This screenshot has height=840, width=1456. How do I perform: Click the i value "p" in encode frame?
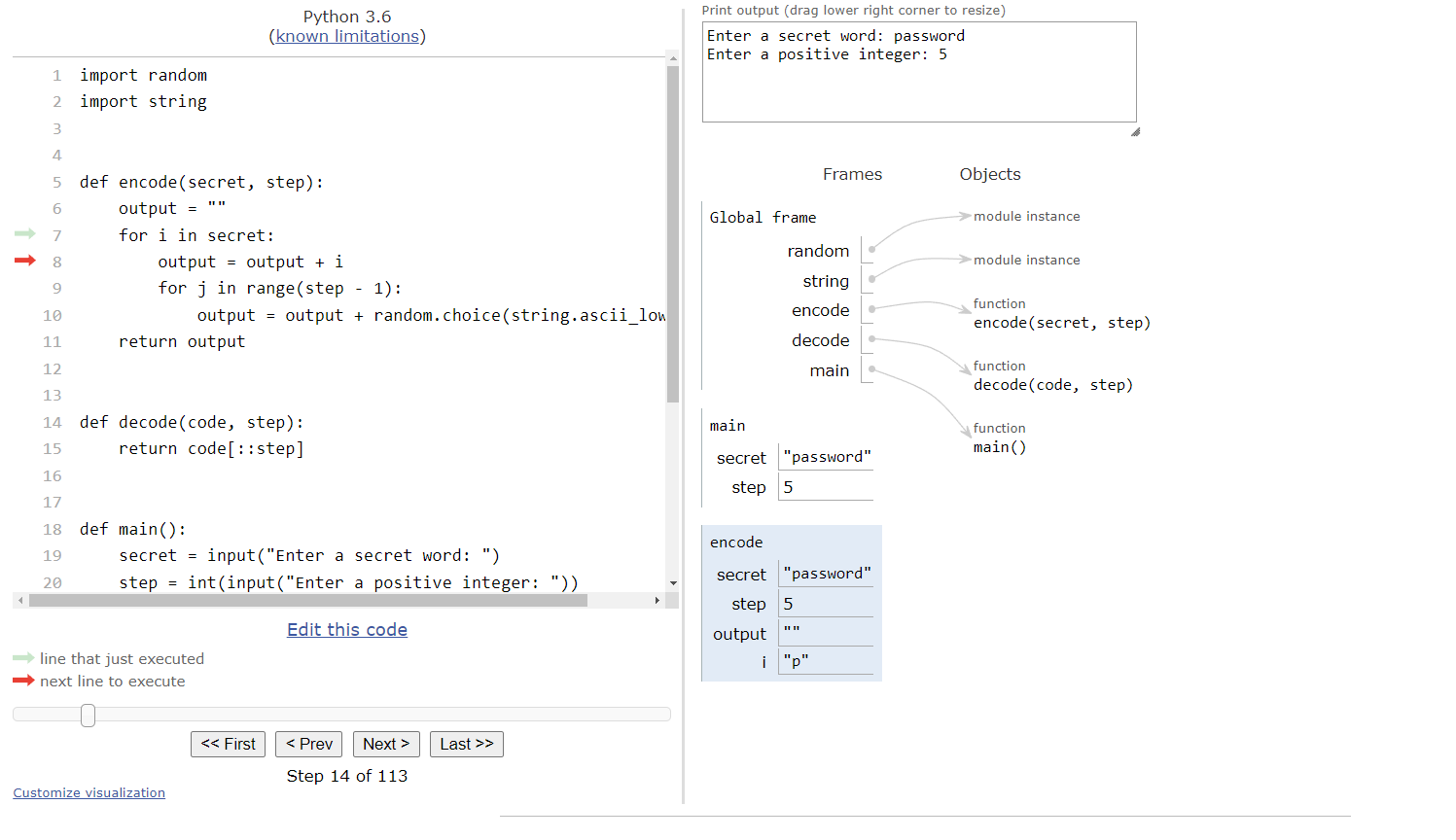coord(796,661)
